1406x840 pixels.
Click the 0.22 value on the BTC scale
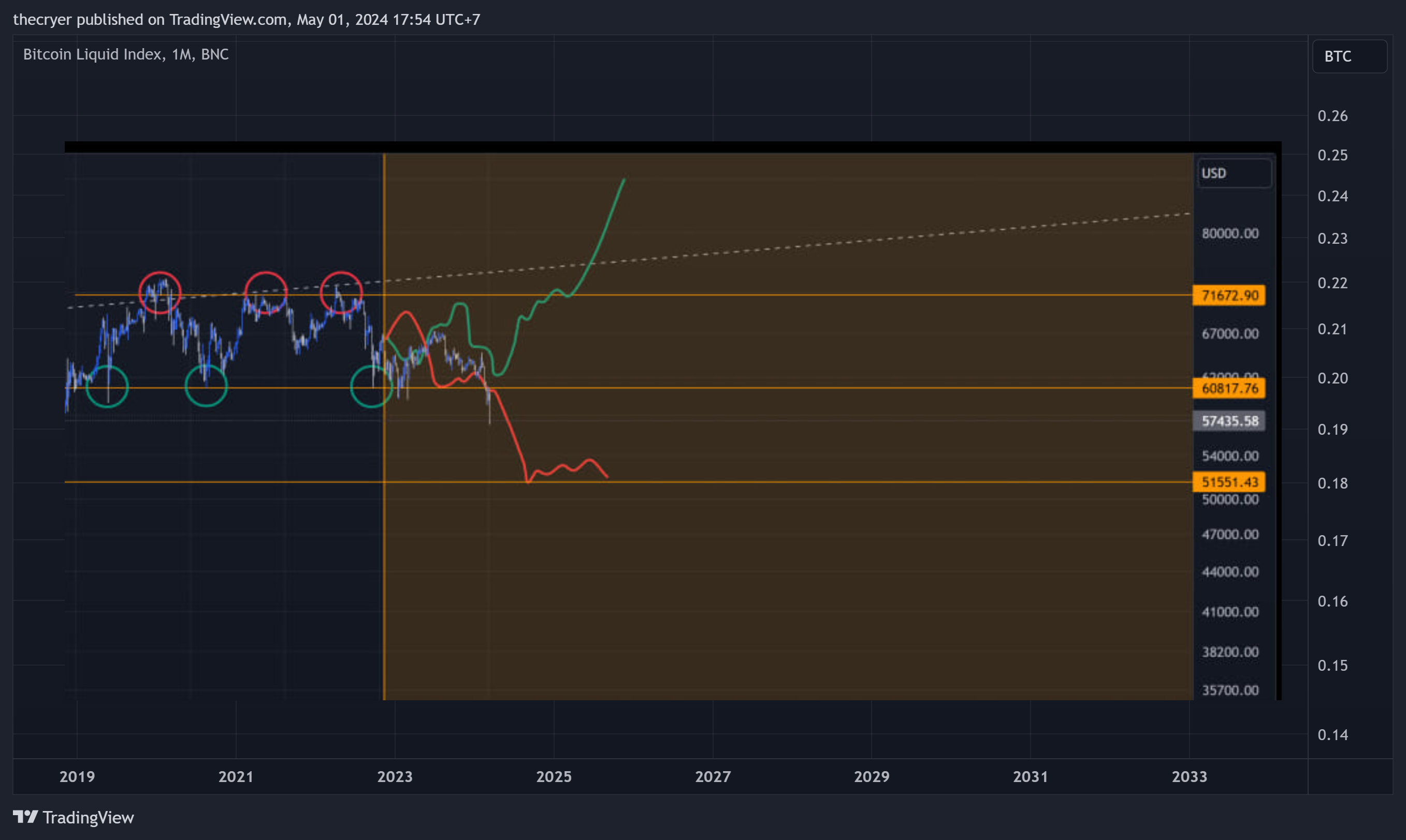[x=1332, y=283]
